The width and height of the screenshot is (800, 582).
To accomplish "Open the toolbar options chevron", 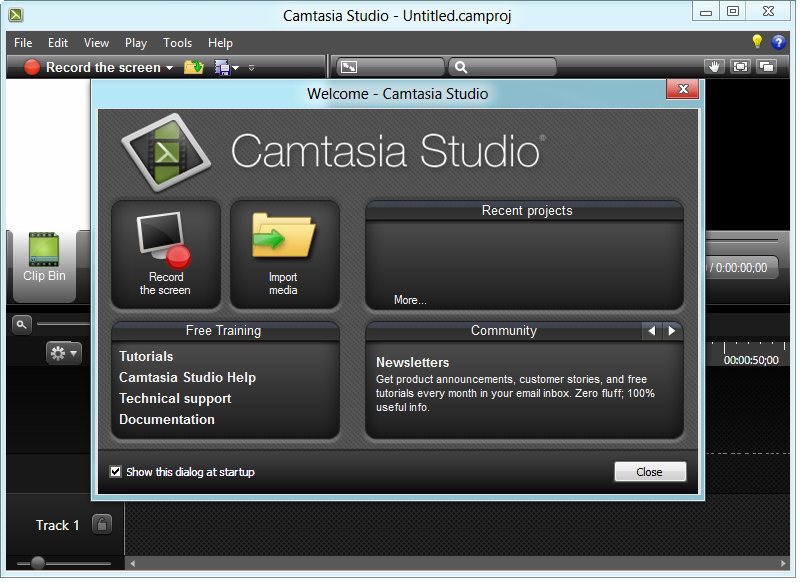I will (x=252, y=68).
